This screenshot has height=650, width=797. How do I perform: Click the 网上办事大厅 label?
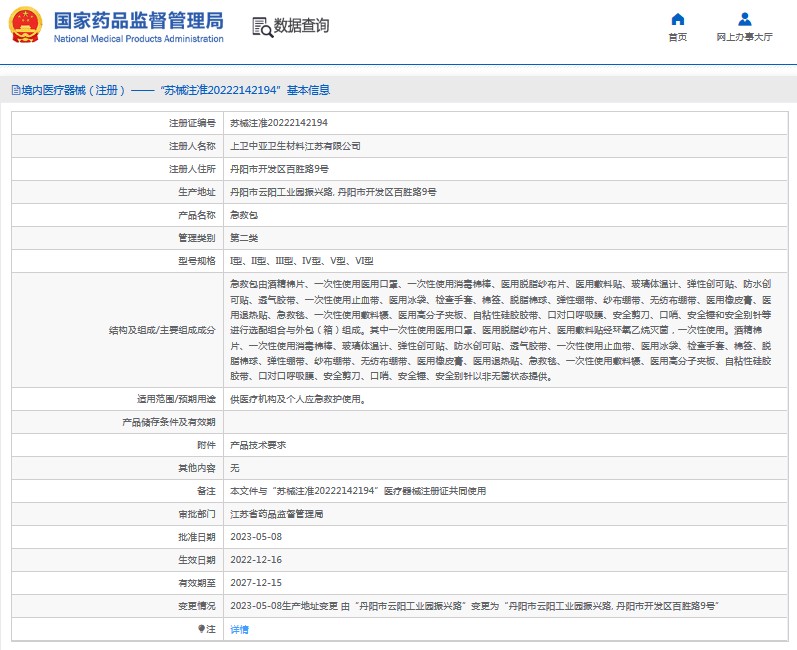coord(745,37)
